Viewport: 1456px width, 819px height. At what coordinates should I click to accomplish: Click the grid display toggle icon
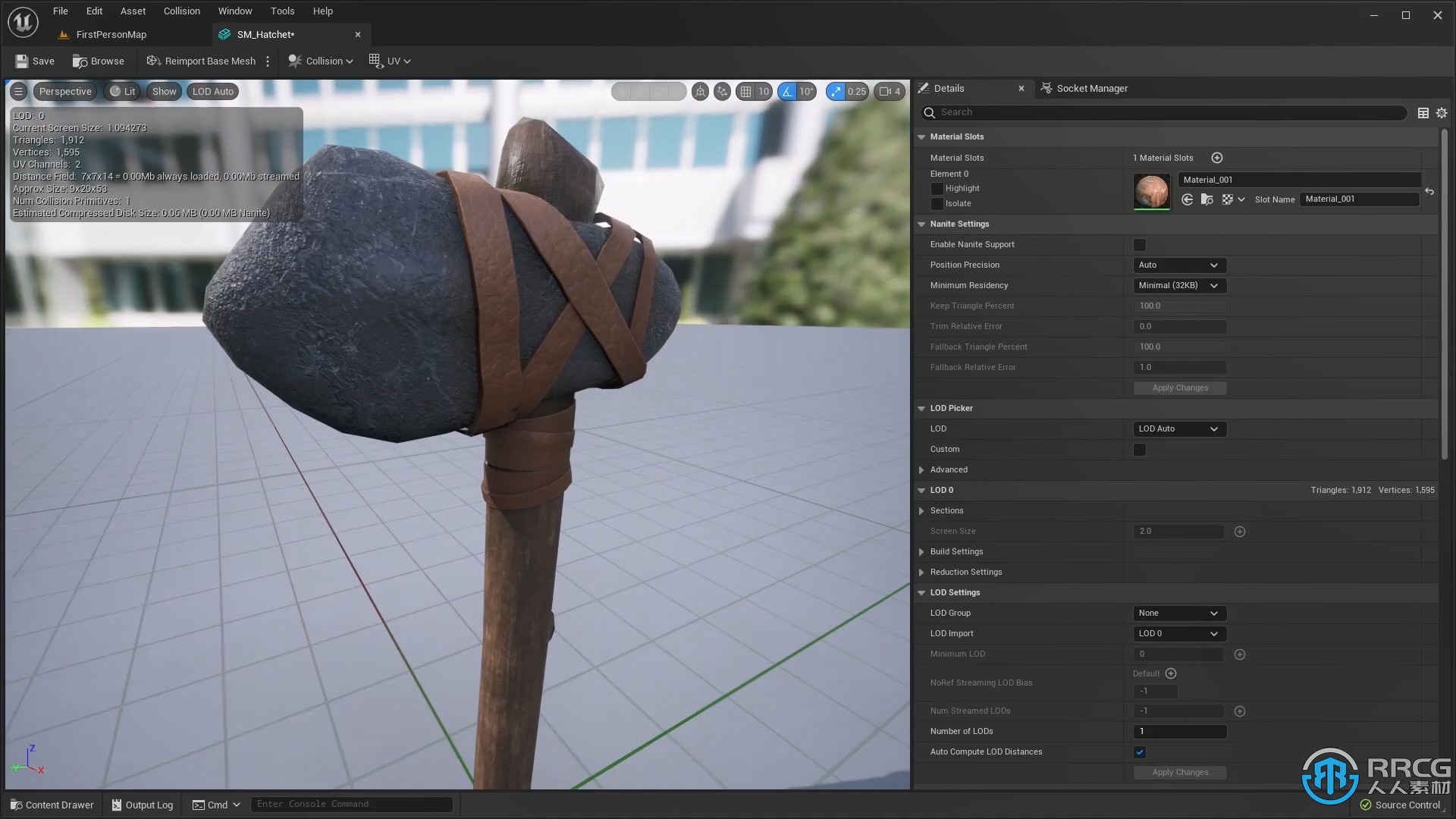pyautogui.click(x=746, y=90)
